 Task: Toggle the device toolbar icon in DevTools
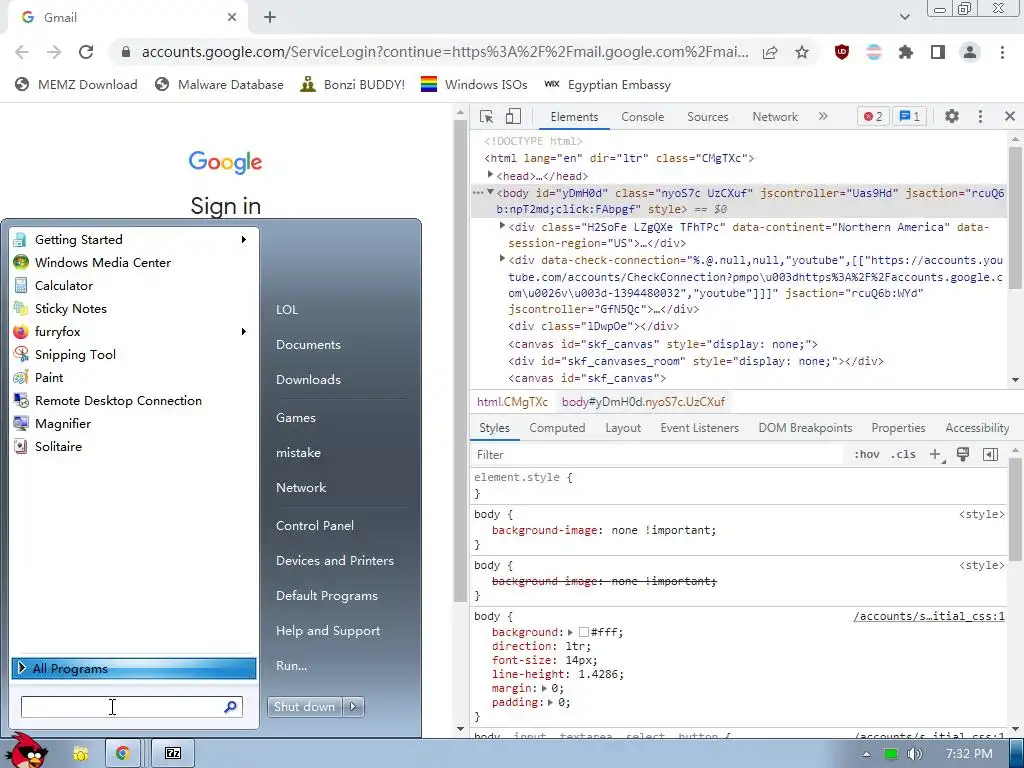pos(513,116)
